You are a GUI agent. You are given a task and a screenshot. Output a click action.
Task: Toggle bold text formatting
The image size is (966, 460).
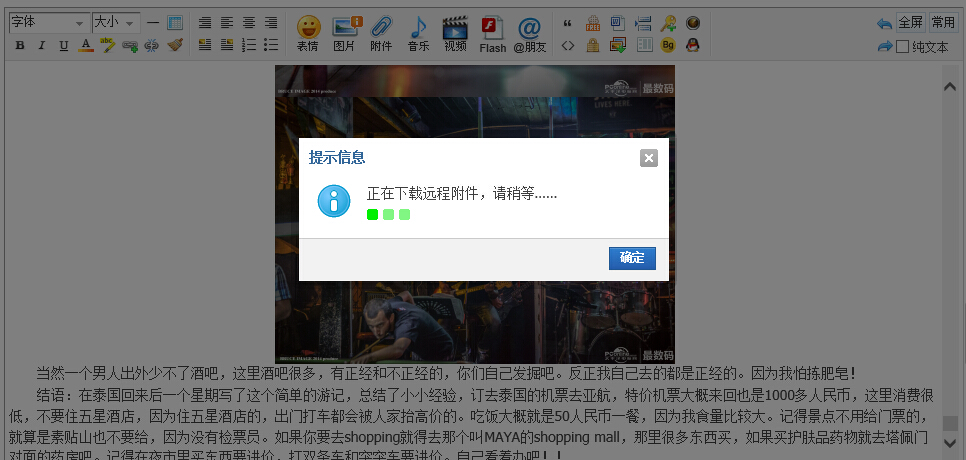[x=20, y=45]
